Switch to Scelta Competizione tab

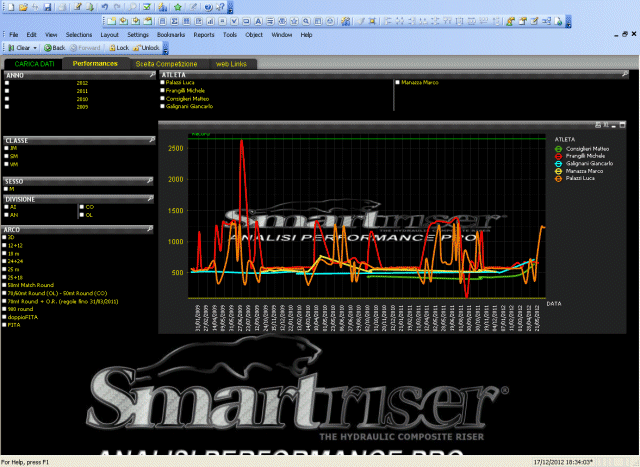[167, 64]
